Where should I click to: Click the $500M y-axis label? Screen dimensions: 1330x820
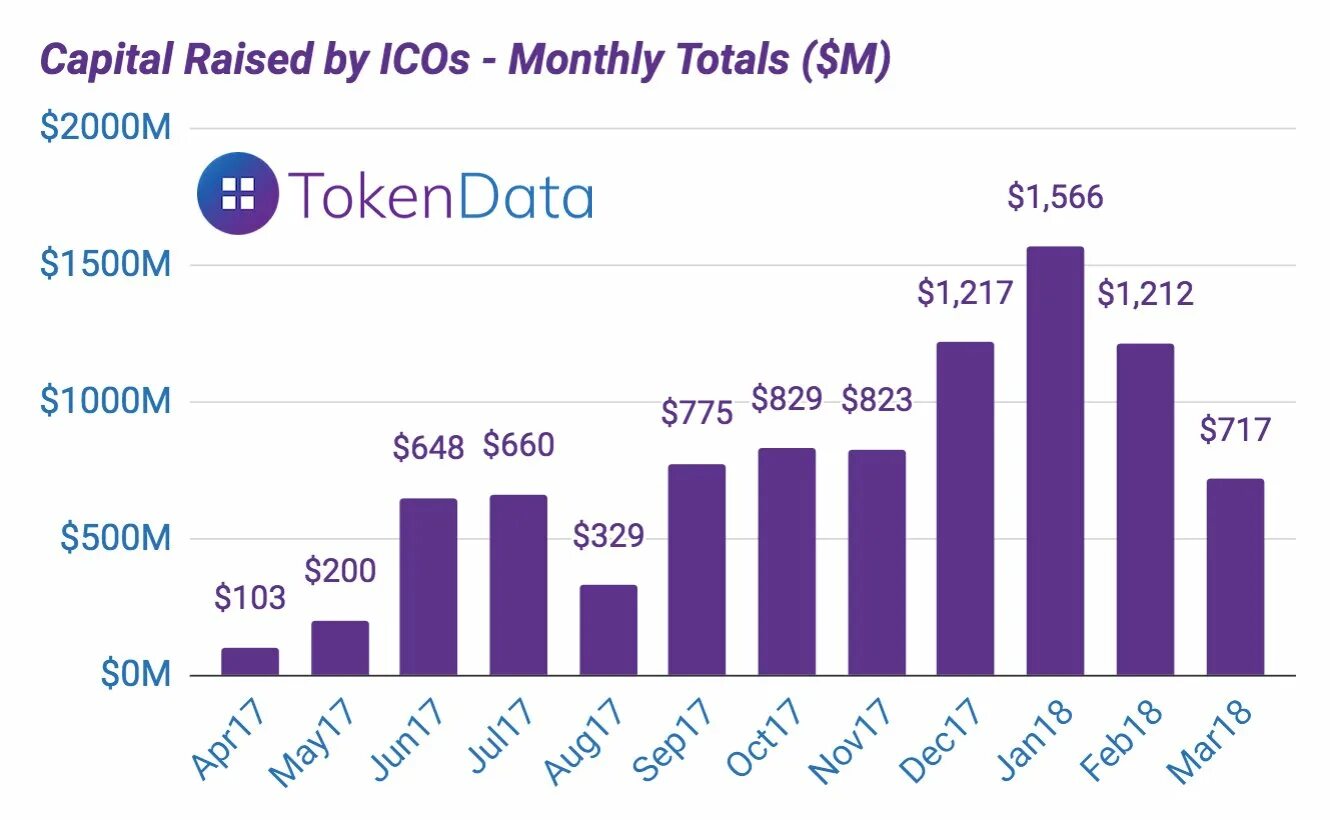[x=116, y=538]
